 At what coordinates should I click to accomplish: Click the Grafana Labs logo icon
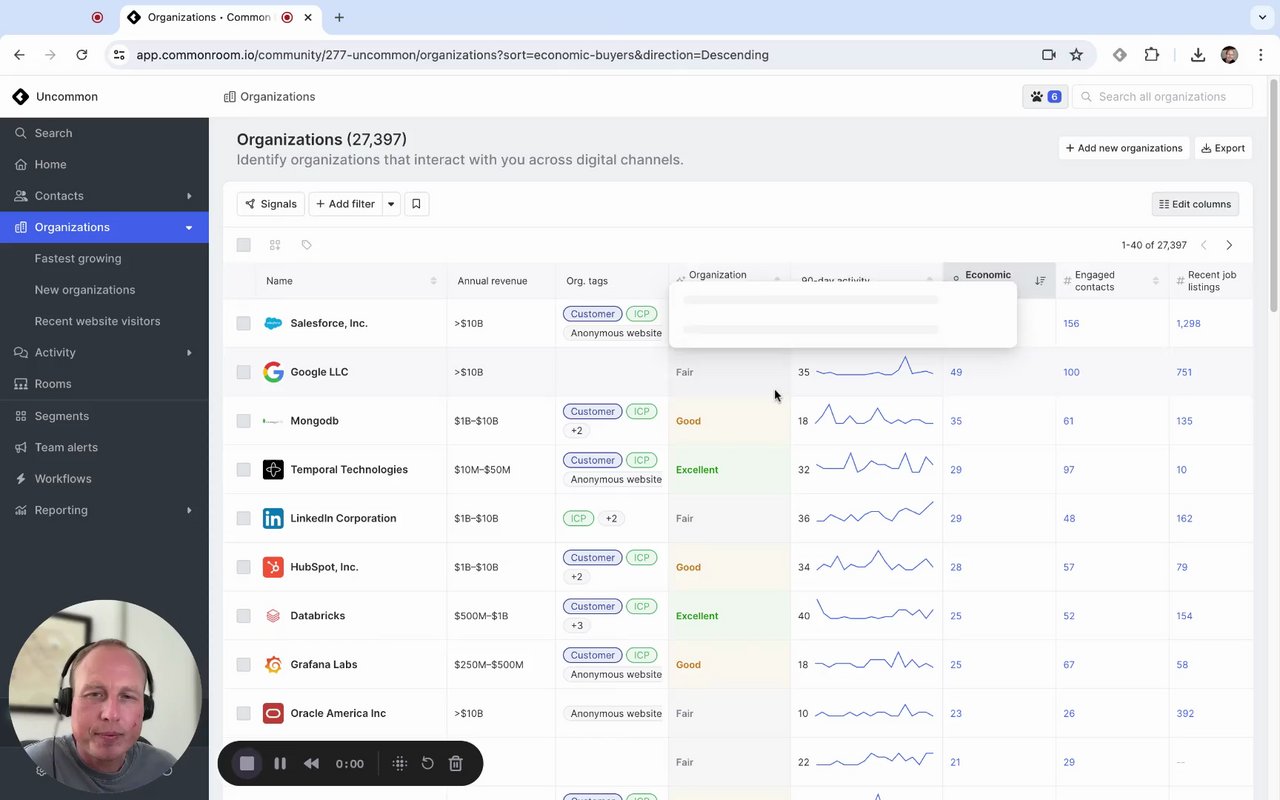click(x=273, y=665)
